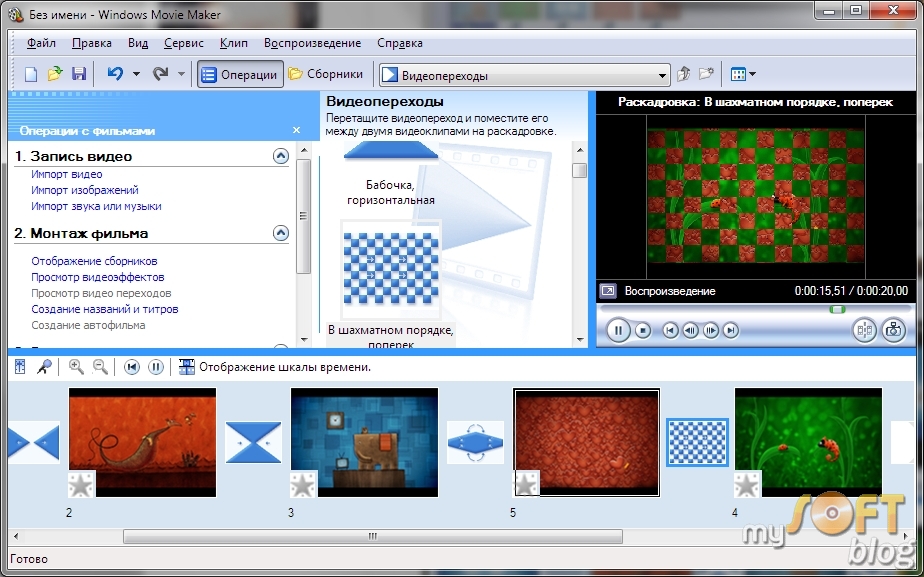Screen dimensions: 924x577
Task: Open the Сервис menu
Action: pyautogui.click(x=184, y=43)
